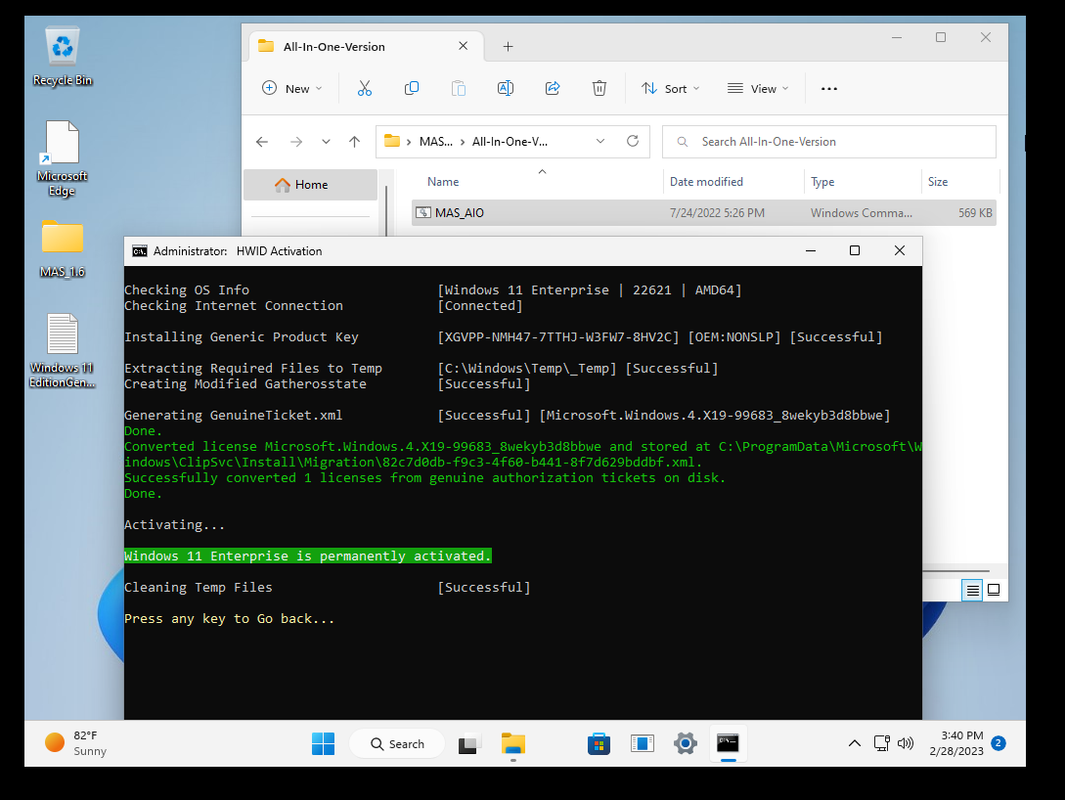Switch Explorer to details view layout
This screenshot has width=1065, height=800.
[973, 590]
